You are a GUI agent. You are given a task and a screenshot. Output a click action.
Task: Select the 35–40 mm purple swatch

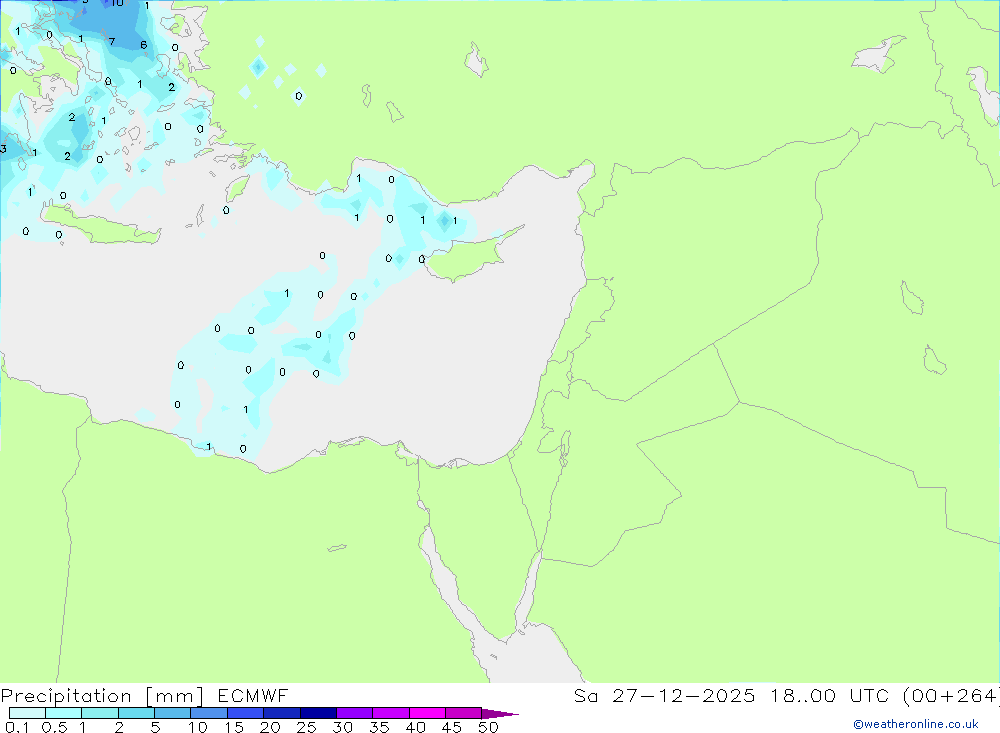pyautogui.click(x=390, y=713)
